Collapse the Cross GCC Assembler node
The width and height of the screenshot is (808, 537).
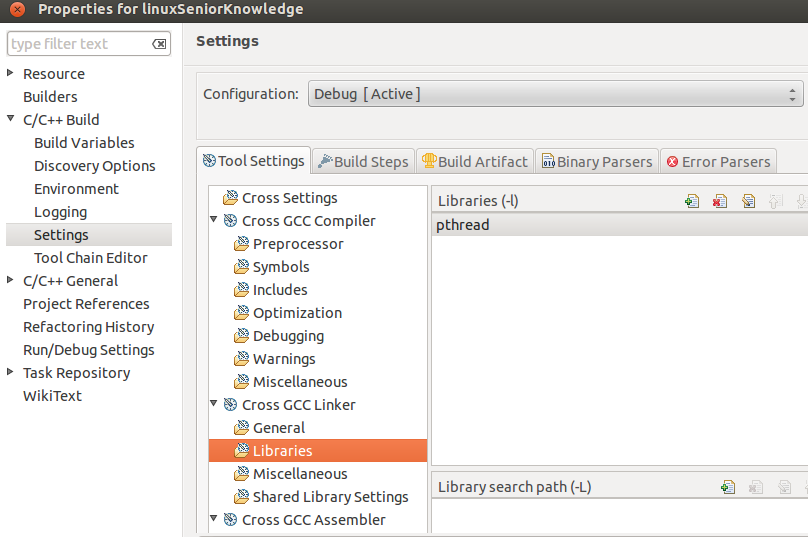[214, 518]
